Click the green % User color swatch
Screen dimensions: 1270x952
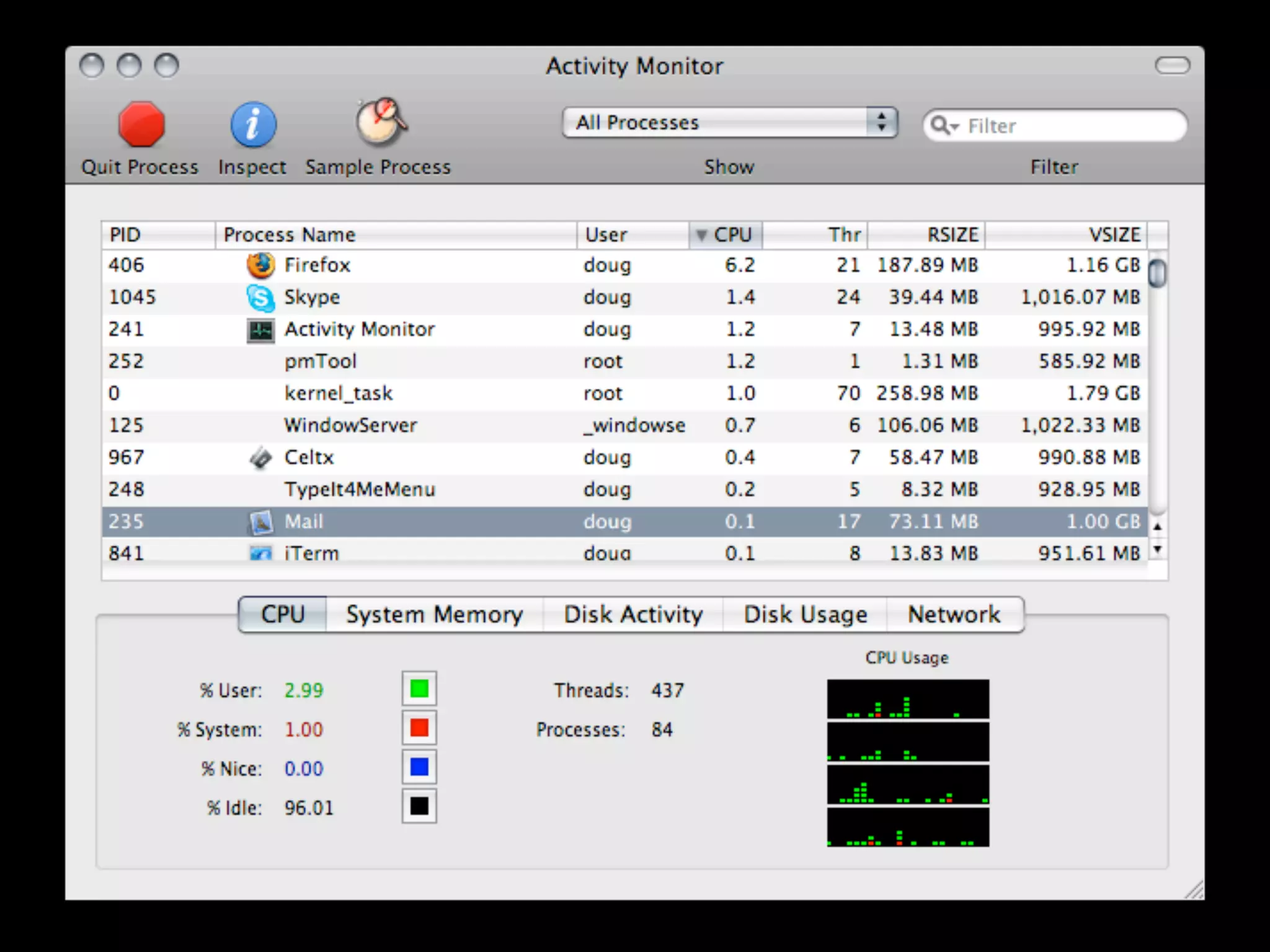pyautogui.click(x=419, y=689)
